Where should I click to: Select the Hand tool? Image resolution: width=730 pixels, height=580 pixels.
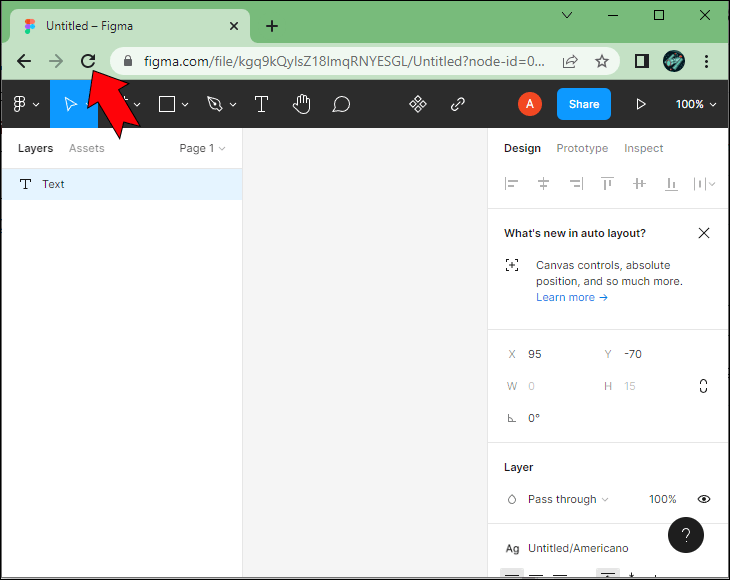pos(301,104)
